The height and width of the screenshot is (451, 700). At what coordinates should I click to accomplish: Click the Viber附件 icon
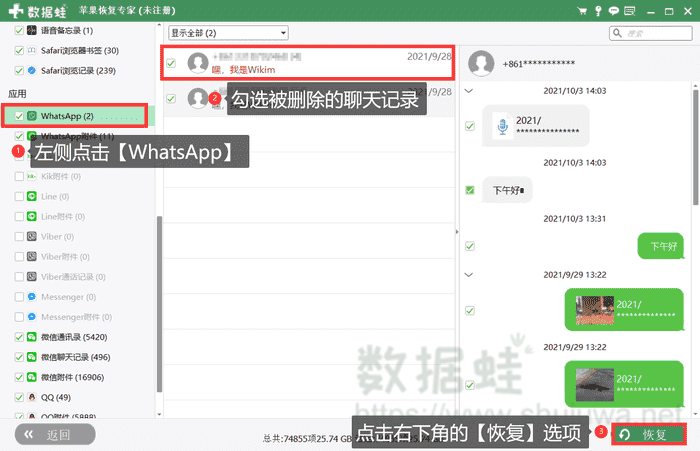32,257
